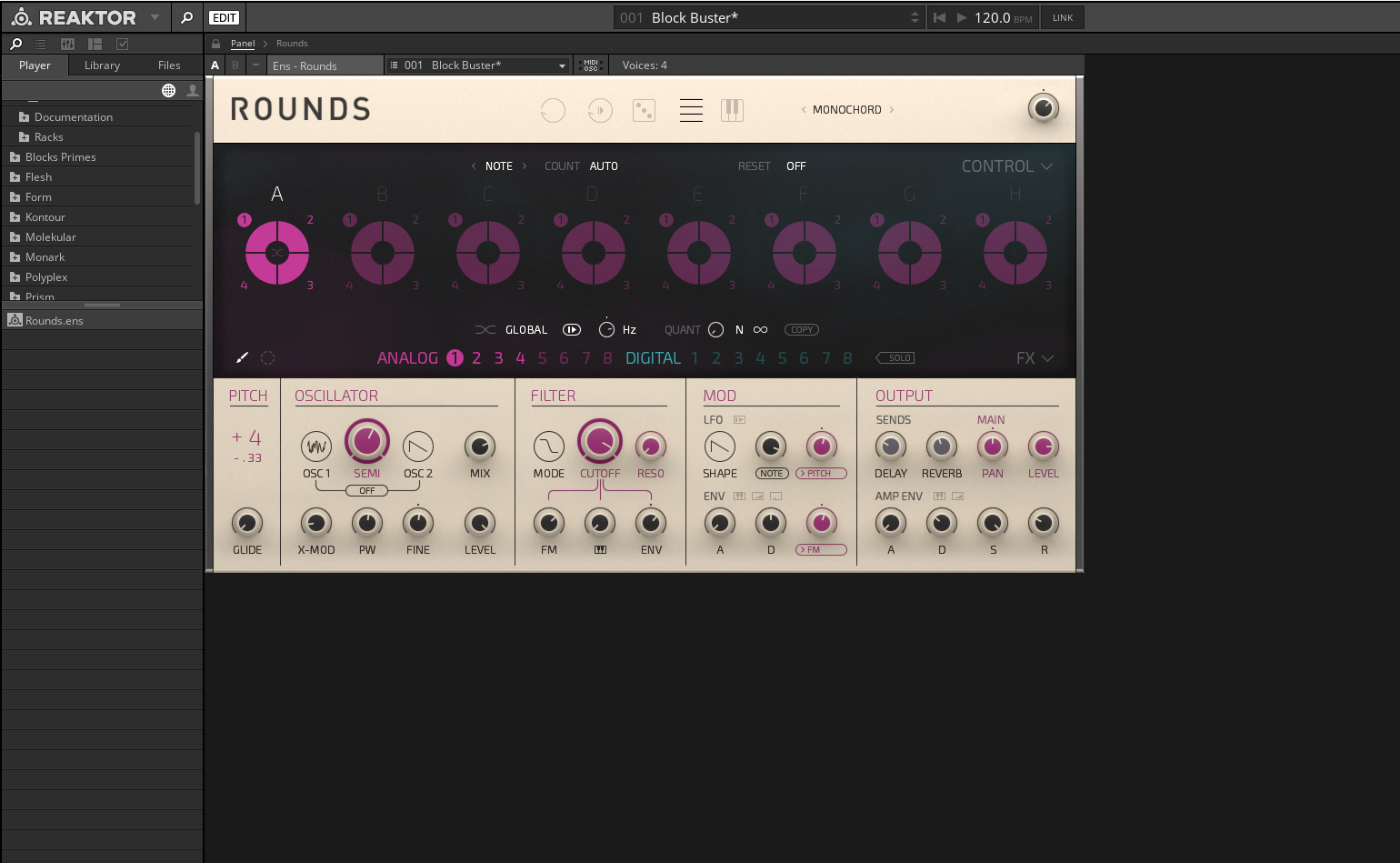Screen dimensions: 1400x863
Task: Click the shuffle crossed-arrows icon next to GLOBAL
Action: click(x=485, y=330)
